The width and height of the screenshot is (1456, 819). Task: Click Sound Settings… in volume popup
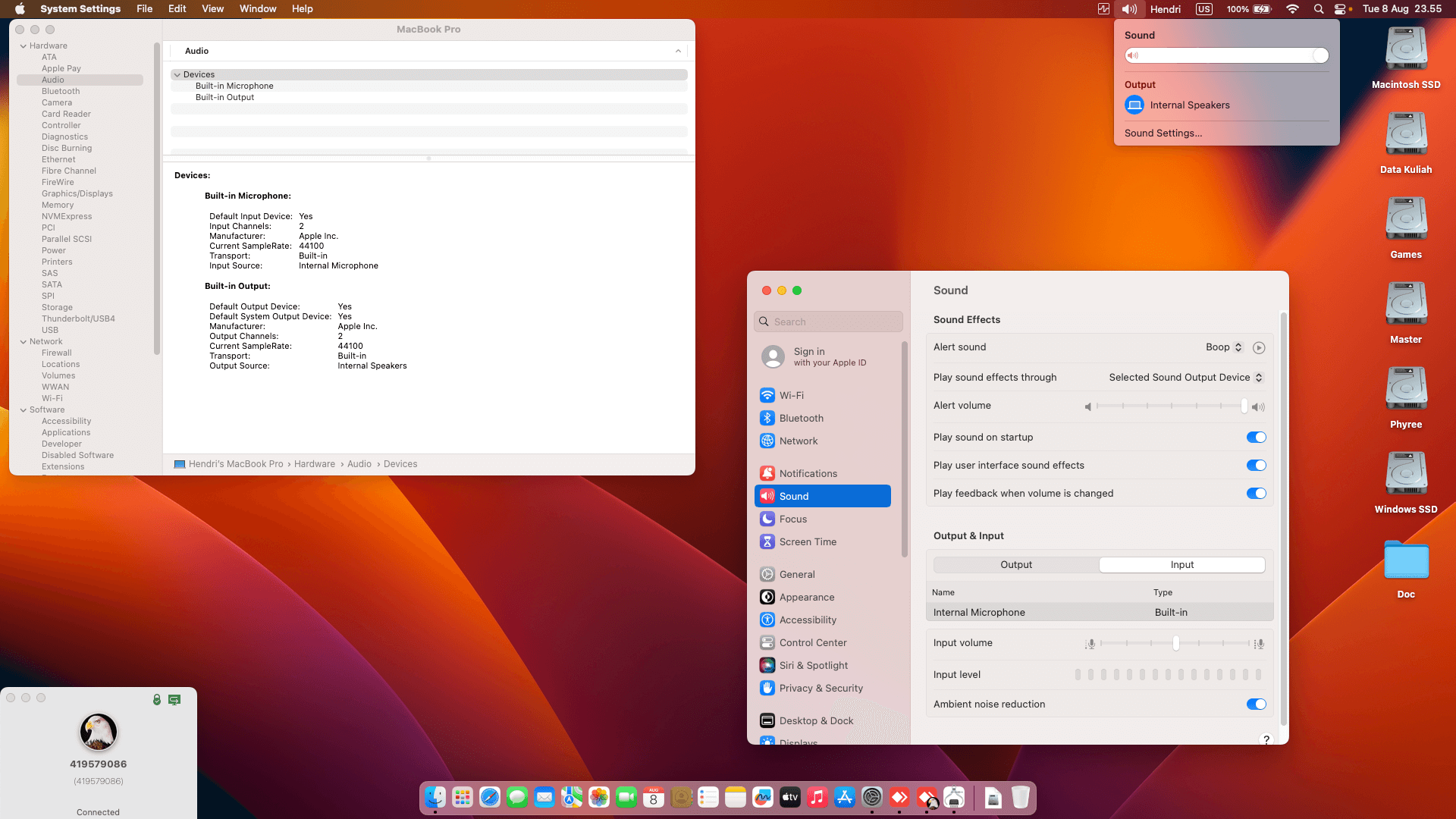[x=1163, y=133]
